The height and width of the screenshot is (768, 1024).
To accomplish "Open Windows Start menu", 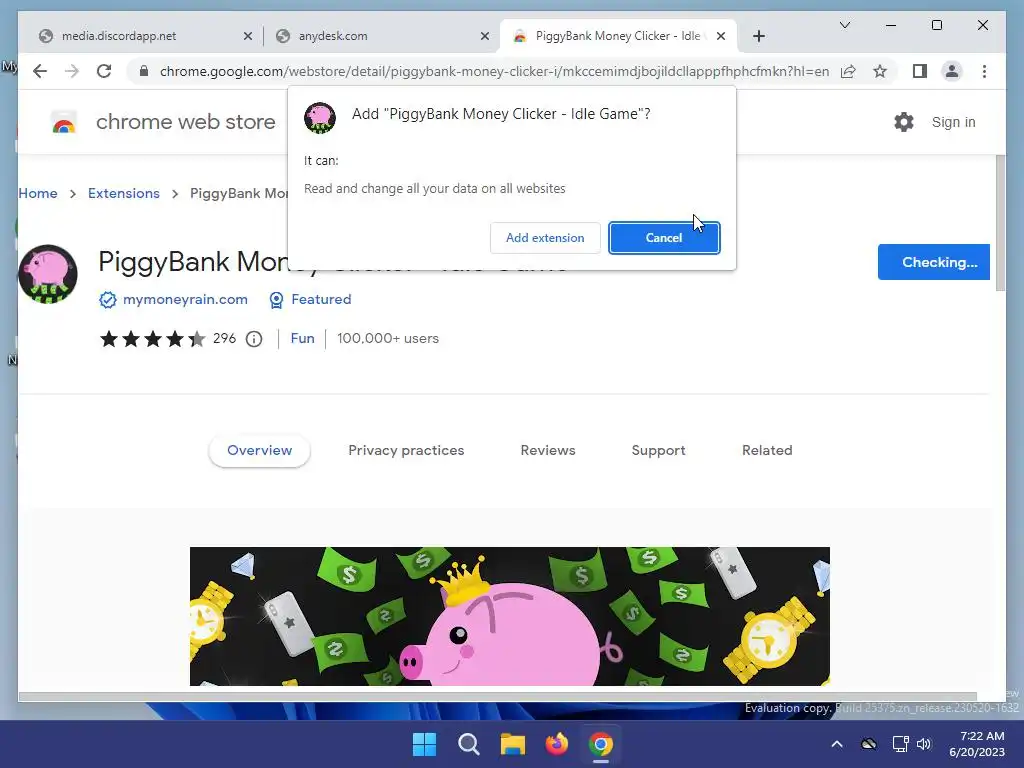I will [x=424, y=744].
